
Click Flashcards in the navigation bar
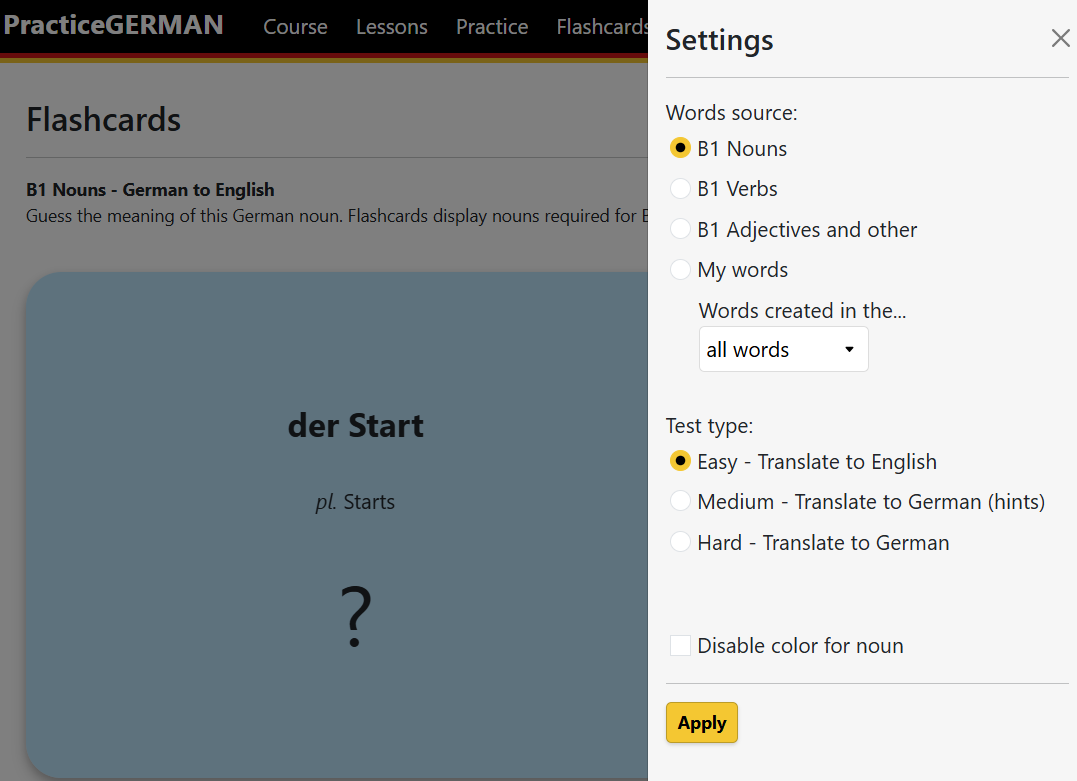[x=602, y=27]
